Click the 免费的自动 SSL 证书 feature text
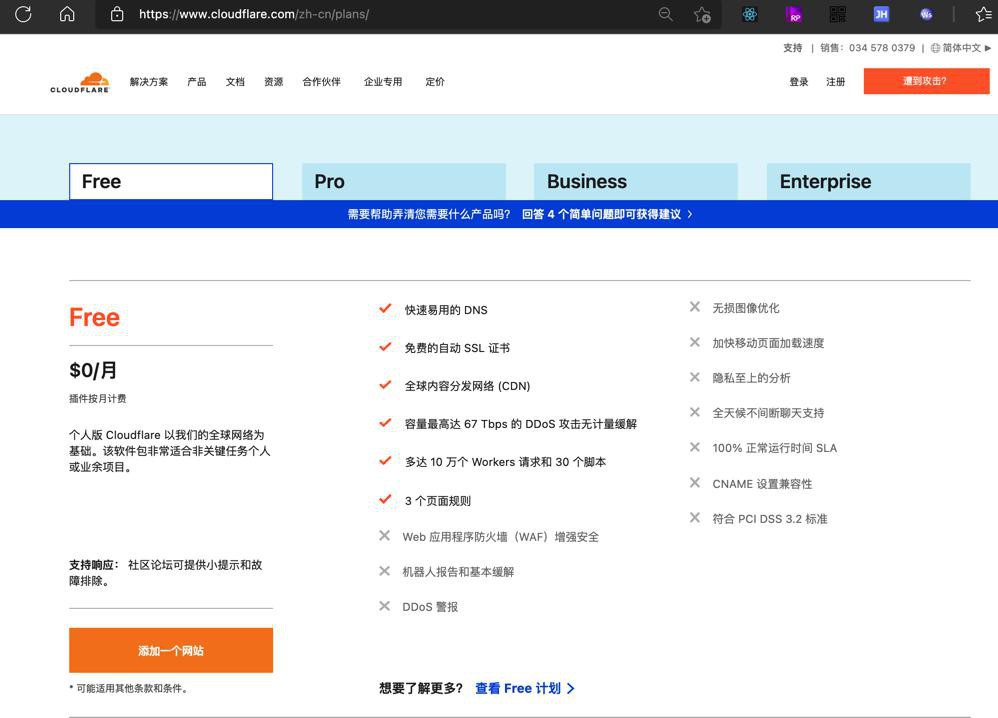Screen dimensions: 998x718 tap(457, 348)
